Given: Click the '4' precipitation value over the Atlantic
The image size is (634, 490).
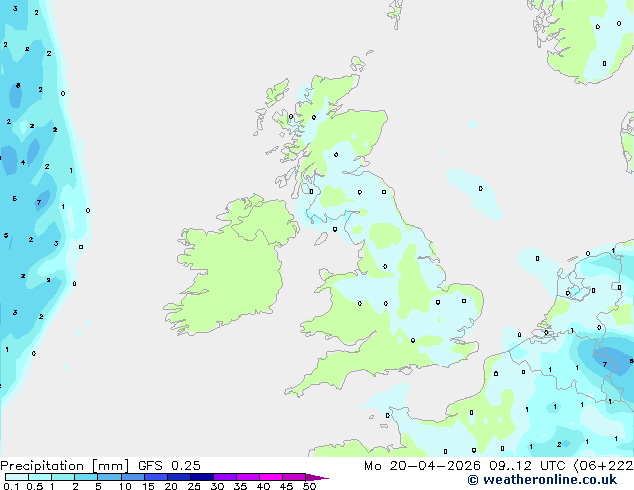Looking at the screenshot, I should tap(23, 163).
